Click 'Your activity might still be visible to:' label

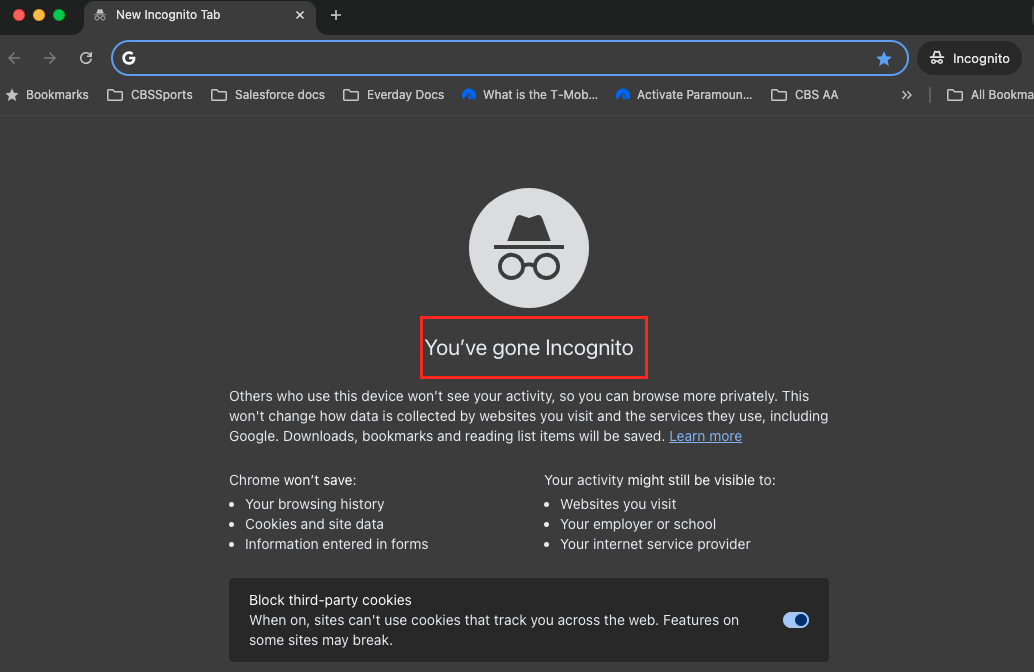pos(659,480)
